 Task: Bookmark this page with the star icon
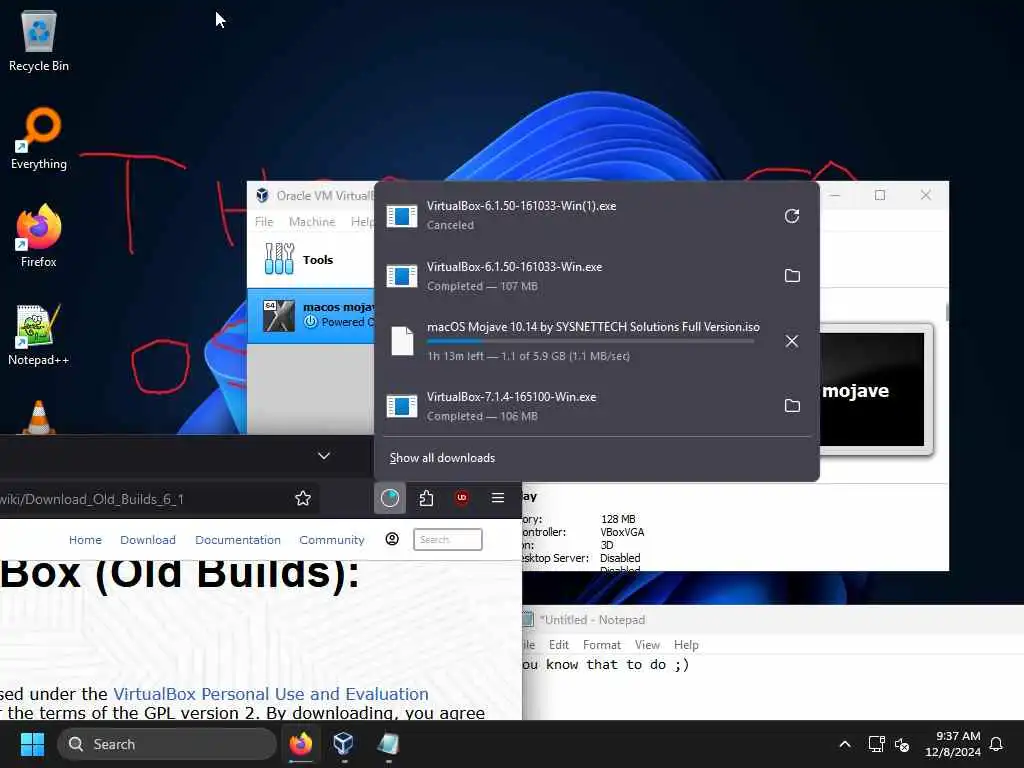[303, 498]
